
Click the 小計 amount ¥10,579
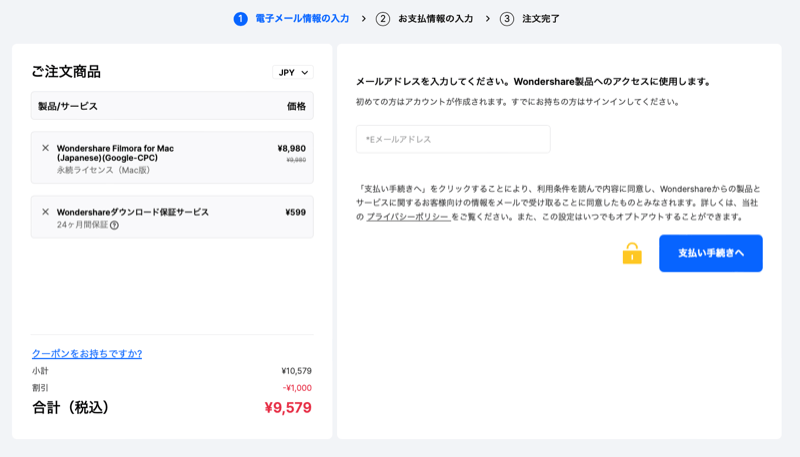(296, 371)
